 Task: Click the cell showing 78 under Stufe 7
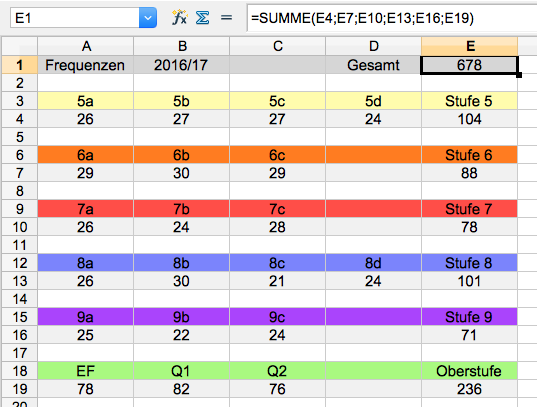pyautogui.click(x=469, y=227)
